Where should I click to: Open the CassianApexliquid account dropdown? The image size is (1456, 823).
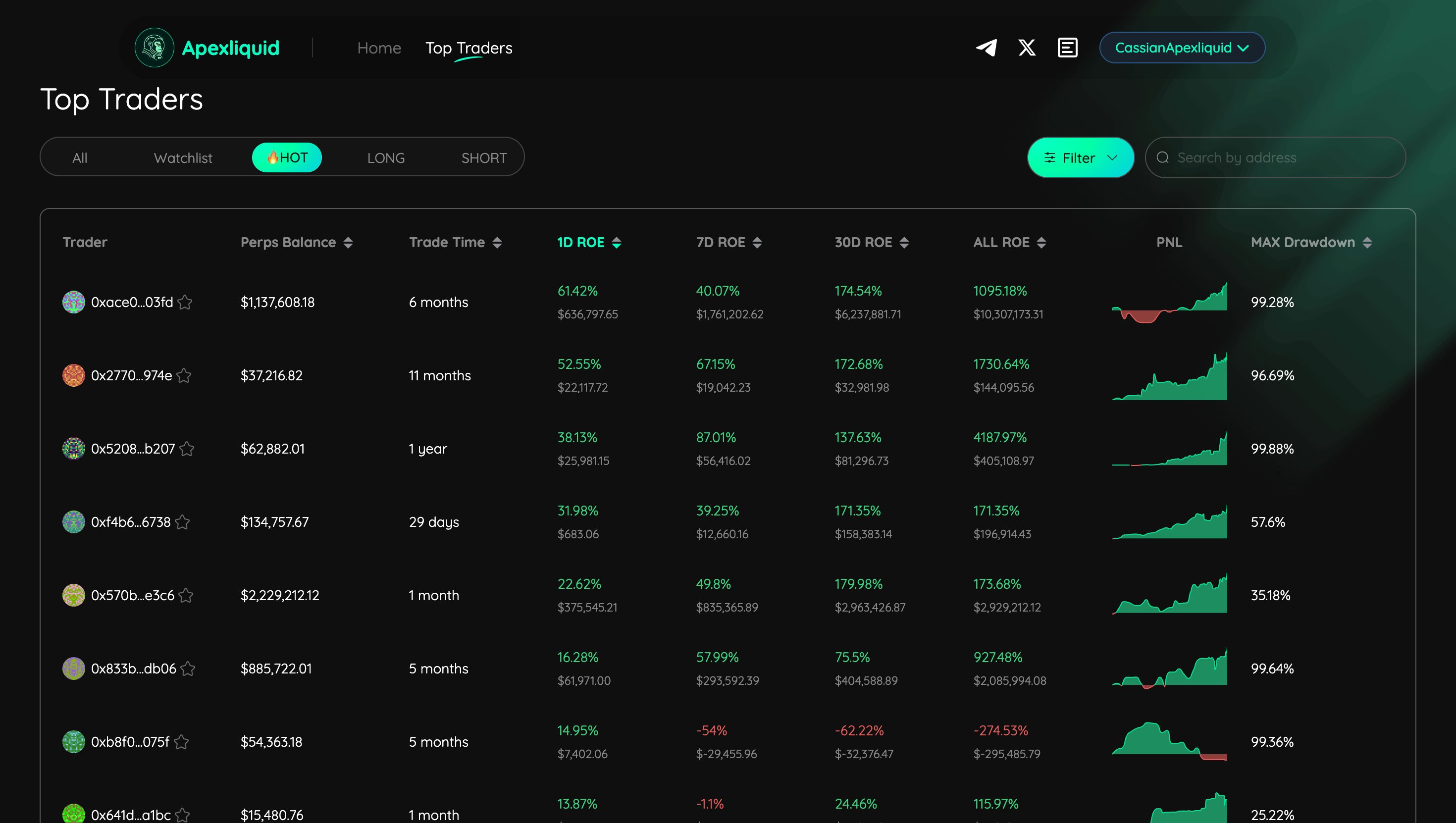(x=1182, y=48)
